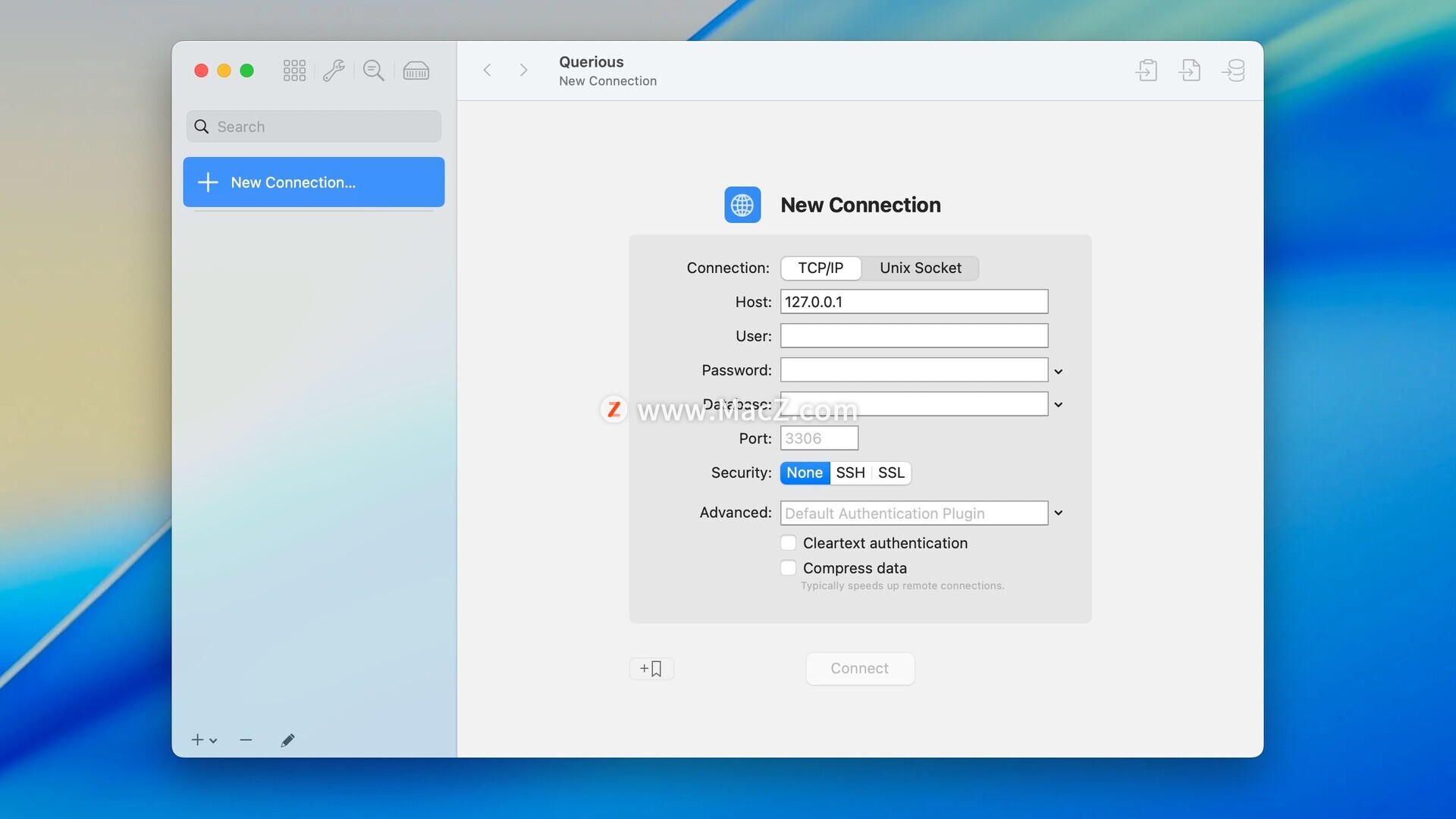The image size is (1456, 819).
Task: Select None security option
Action: (805, 472)
